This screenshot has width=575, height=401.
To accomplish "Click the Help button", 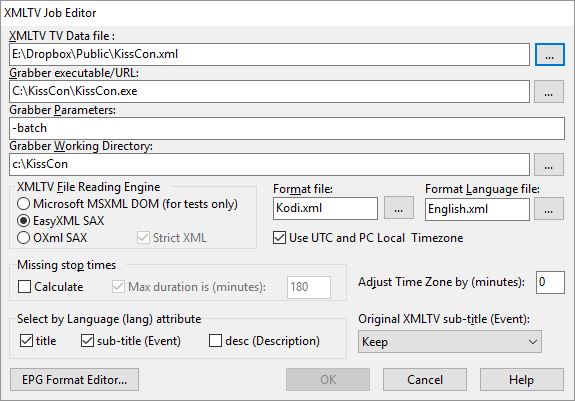I will pyautogui.click(x=521, y=380).
